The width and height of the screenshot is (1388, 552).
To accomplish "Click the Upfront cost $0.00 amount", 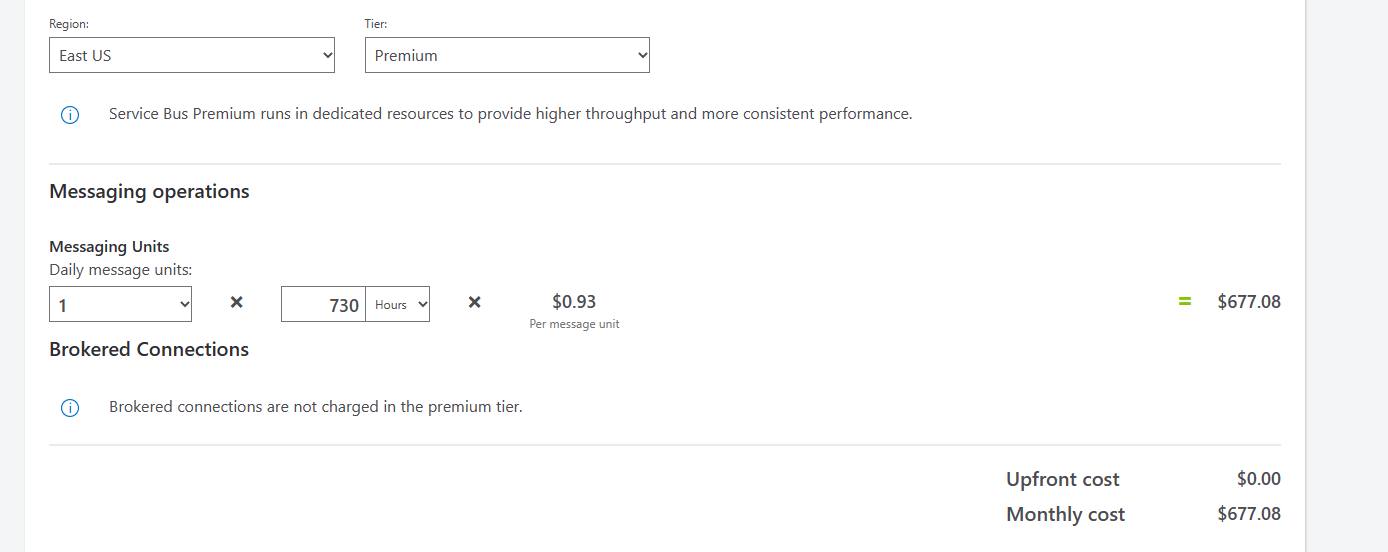I will [x=1258, y=479].
